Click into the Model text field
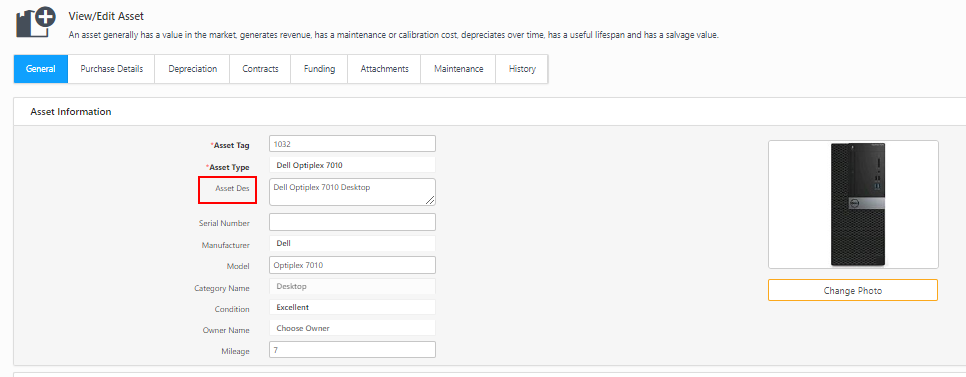966x377 pixels. (x=352, y=265)
